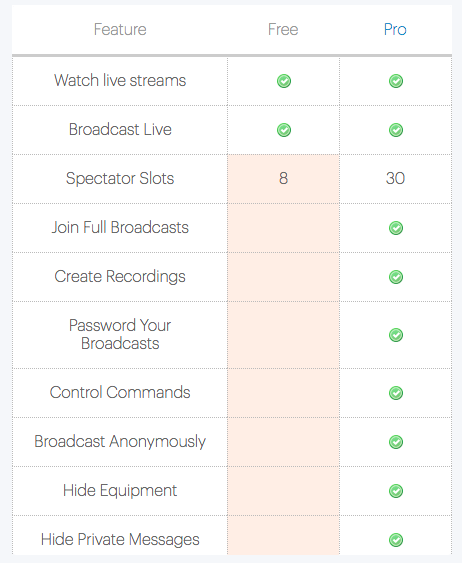Click the Join Full Broadcasts label

(120, 227)
